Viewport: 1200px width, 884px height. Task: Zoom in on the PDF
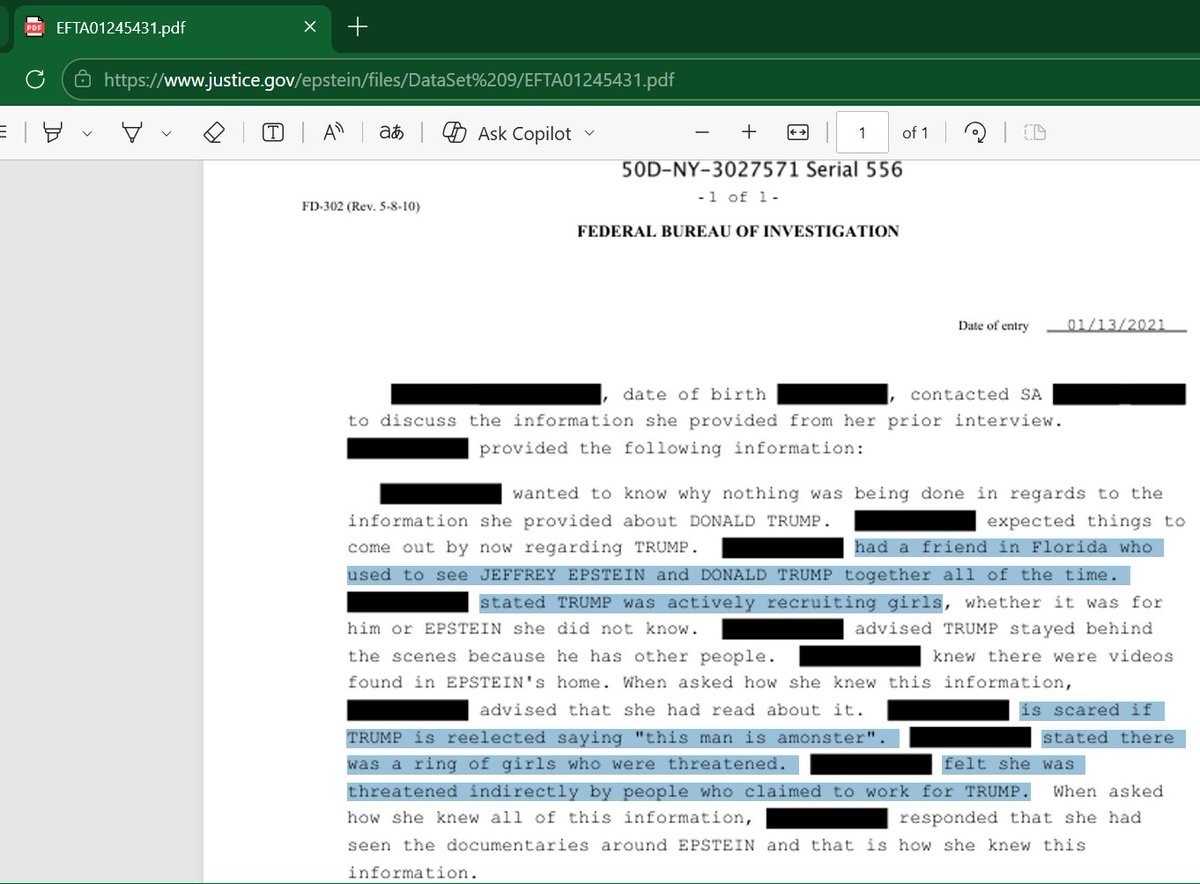pyautogui.click(x=749, y=133)
